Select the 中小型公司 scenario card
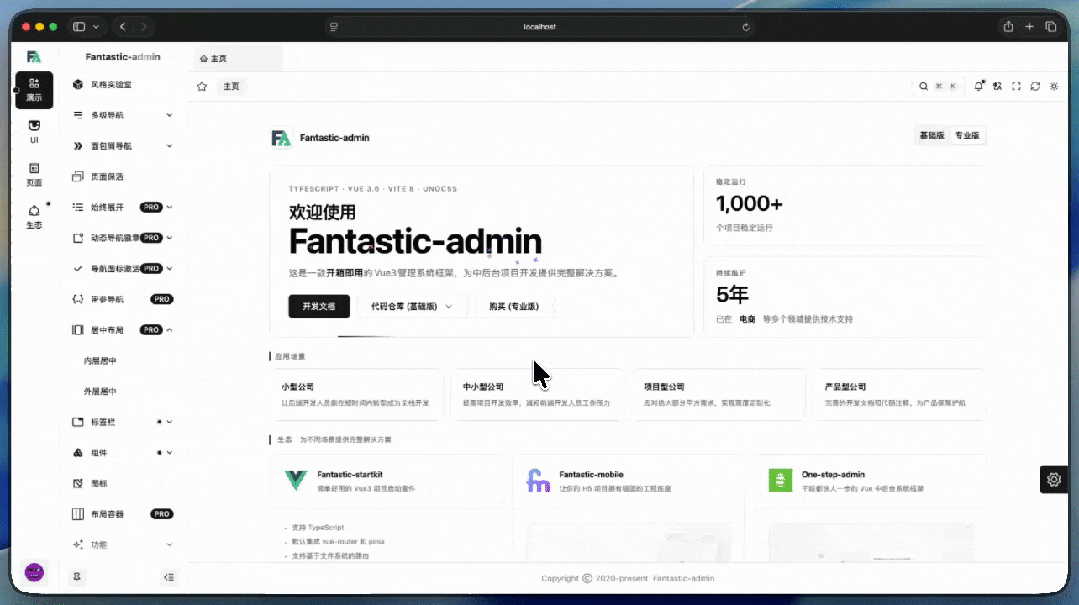The height and width of the screenshot is (605, 1079). [538, 394]
